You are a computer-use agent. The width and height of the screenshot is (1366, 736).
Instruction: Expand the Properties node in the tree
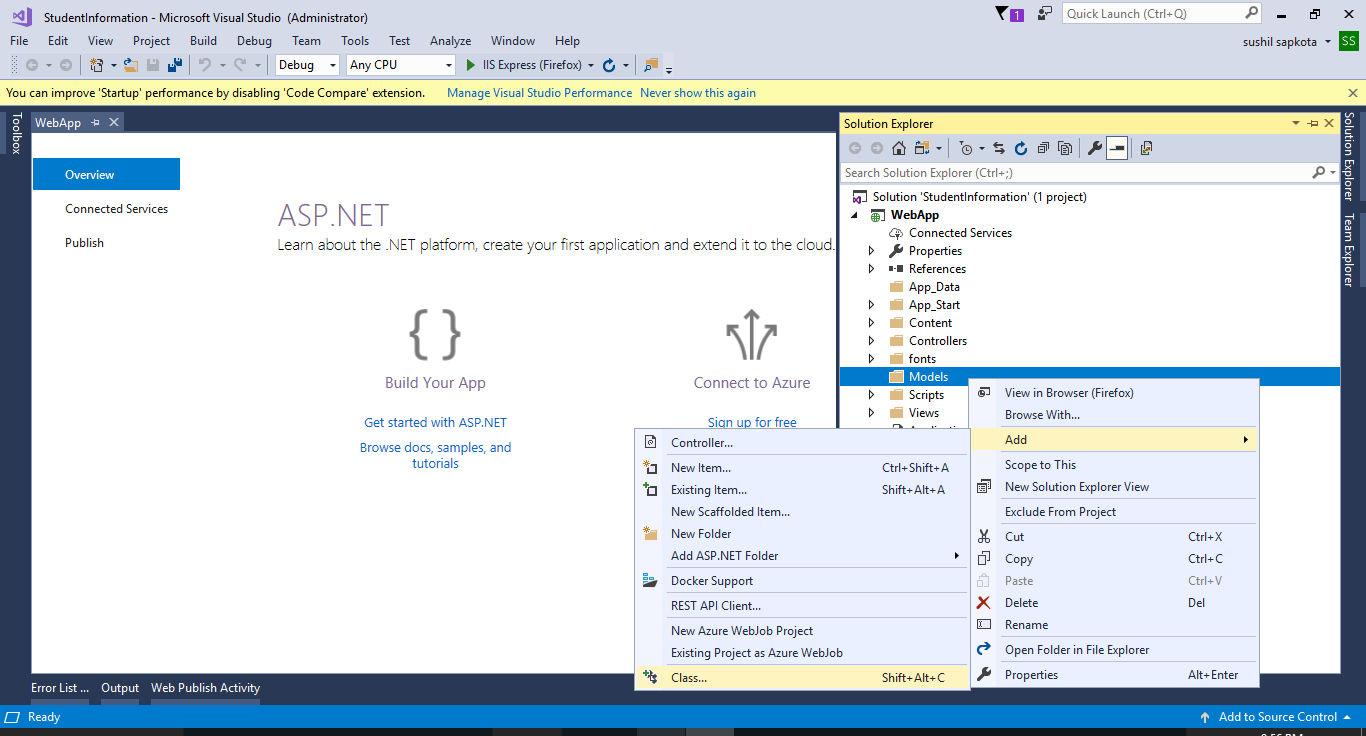pos(871,251)
